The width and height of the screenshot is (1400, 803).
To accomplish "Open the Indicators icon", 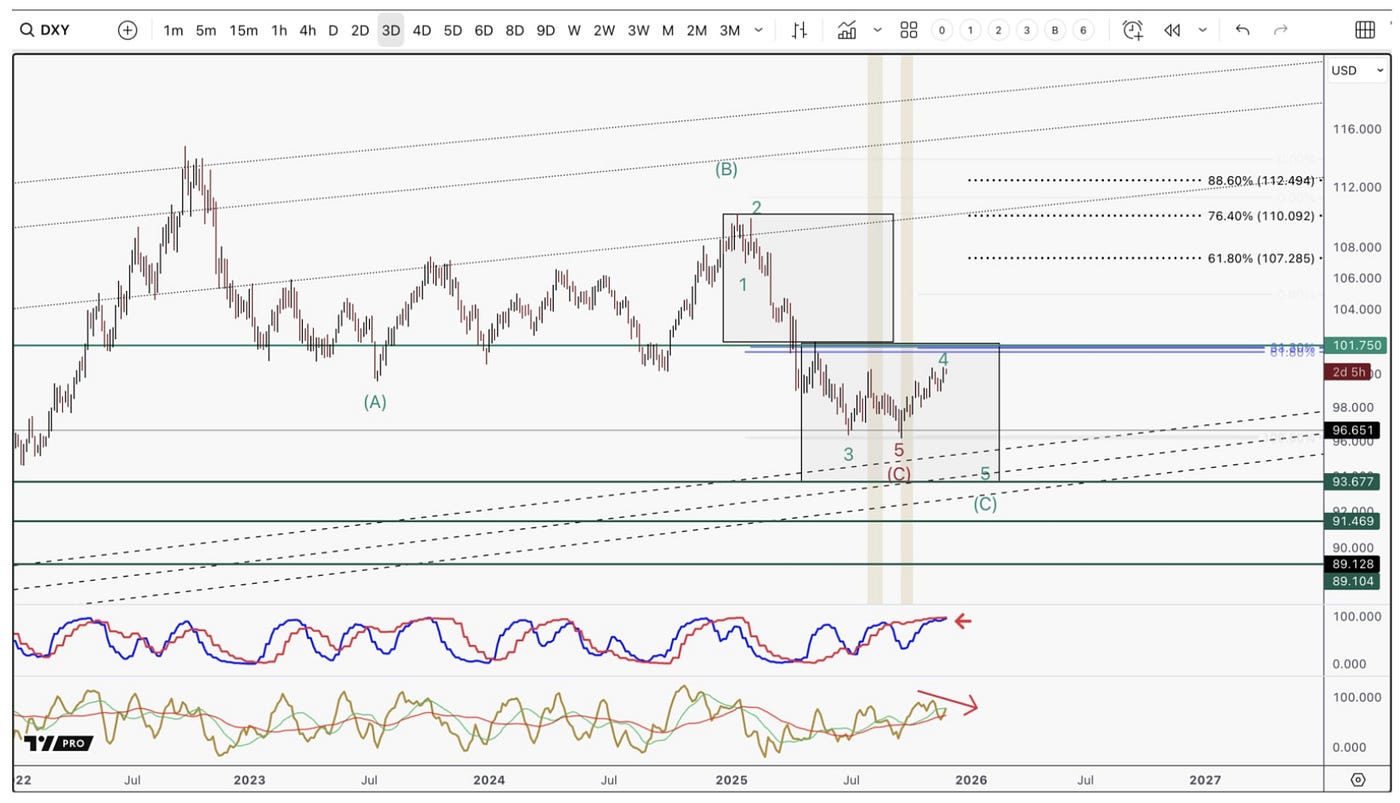I will (847, 30).
